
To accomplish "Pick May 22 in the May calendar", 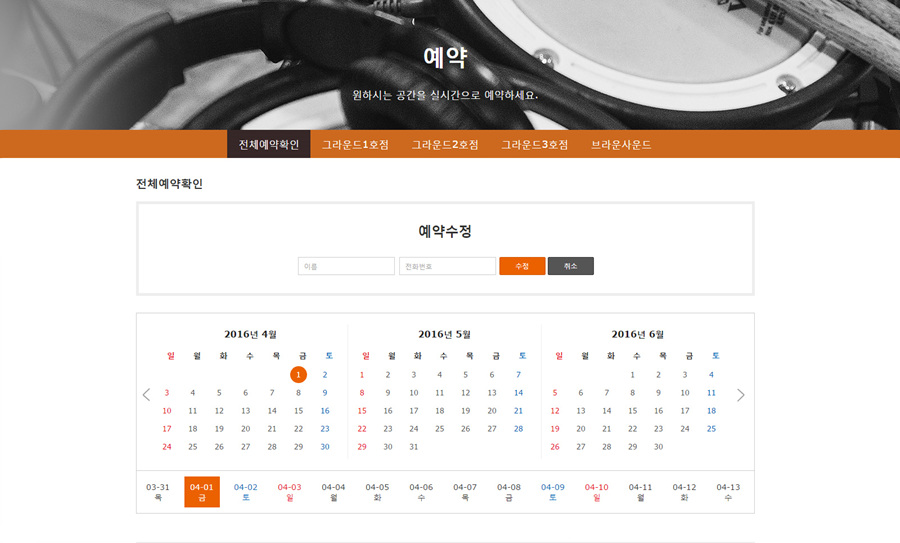I will 362,429.
